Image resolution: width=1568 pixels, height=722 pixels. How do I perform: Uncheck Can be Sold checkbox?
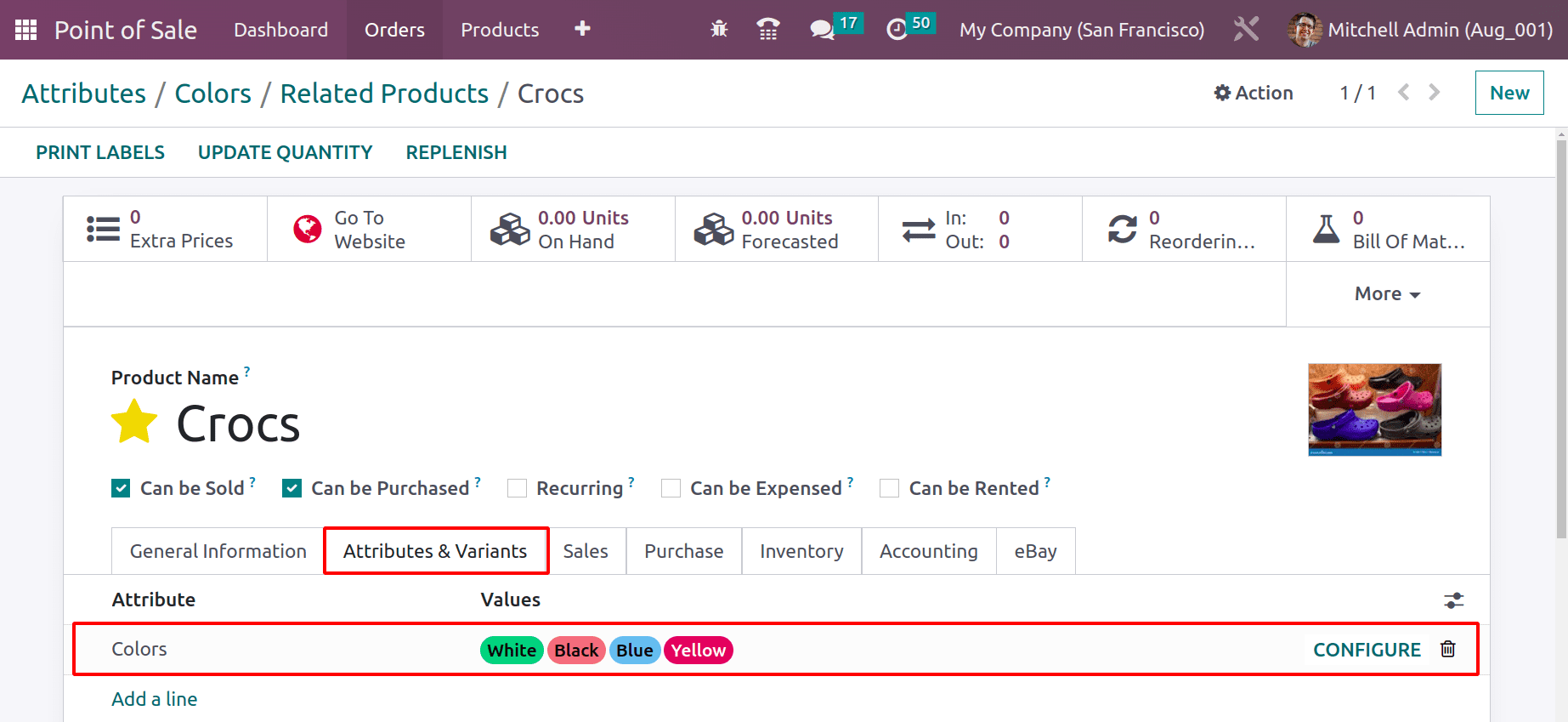click(121, 488)
